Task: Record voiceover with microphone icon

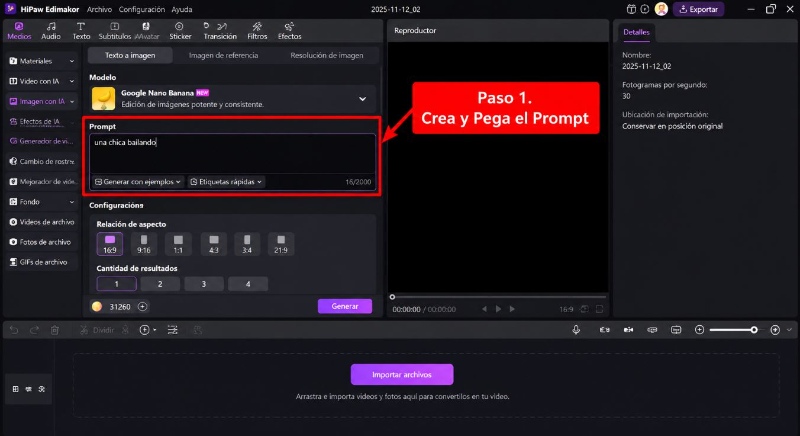Action: [576, 330]
